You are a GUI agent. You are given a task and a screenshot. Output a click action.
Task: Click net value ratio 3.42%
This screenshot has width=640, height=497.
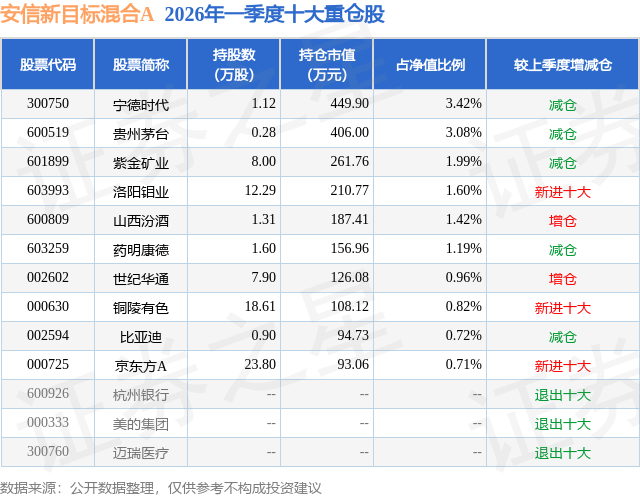point(463,103)
